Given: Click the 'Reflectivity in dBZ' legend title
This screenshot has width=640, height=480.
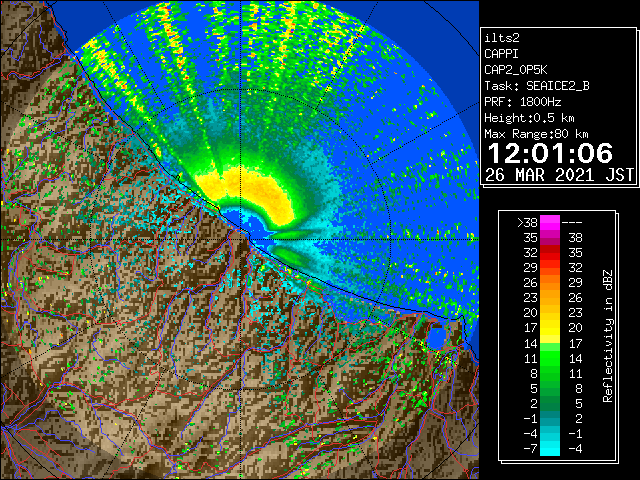Looking at the screenshot, I should [607, 336].
